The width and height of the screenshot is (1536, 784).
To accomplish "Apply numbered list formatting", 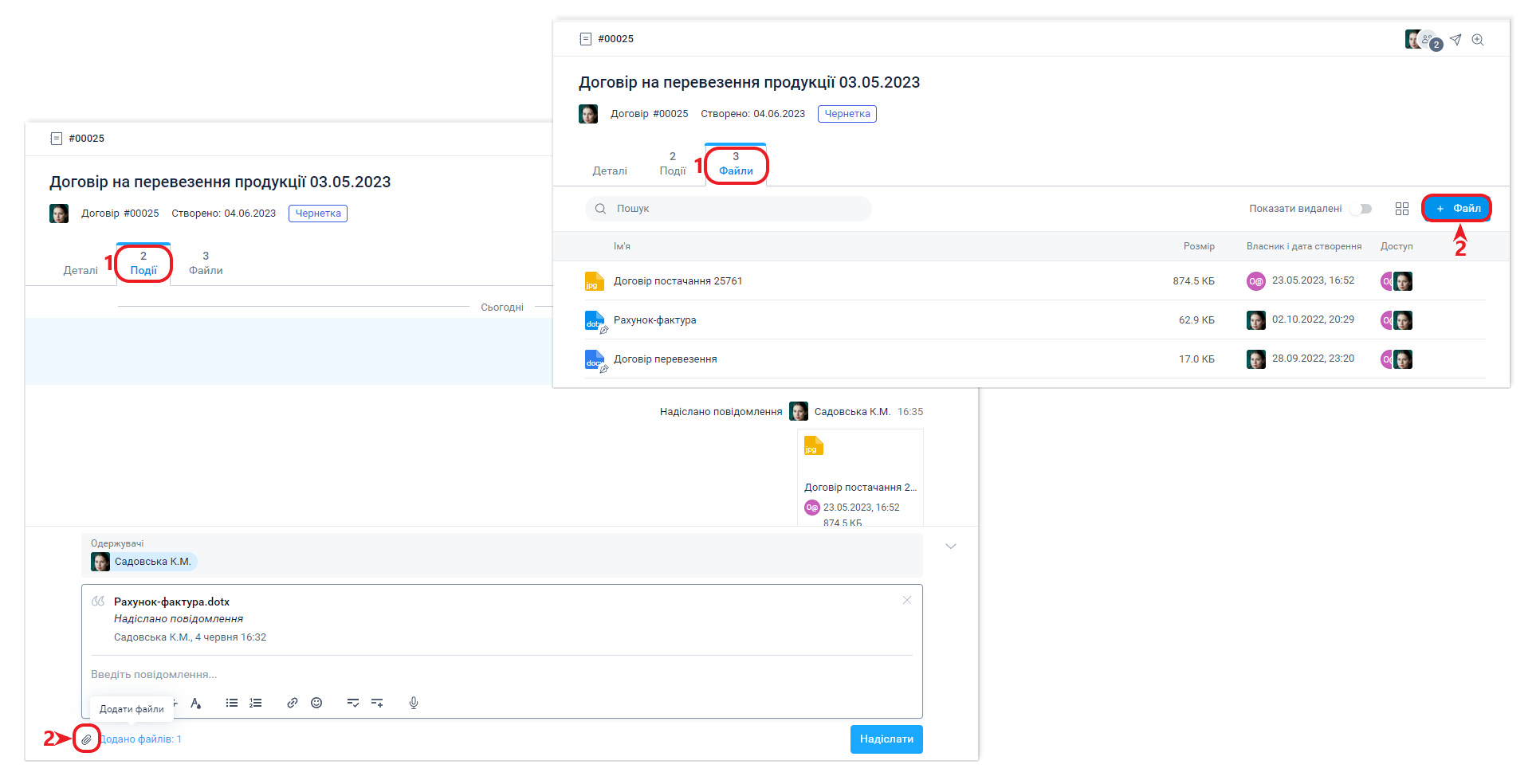I will 256,703.
